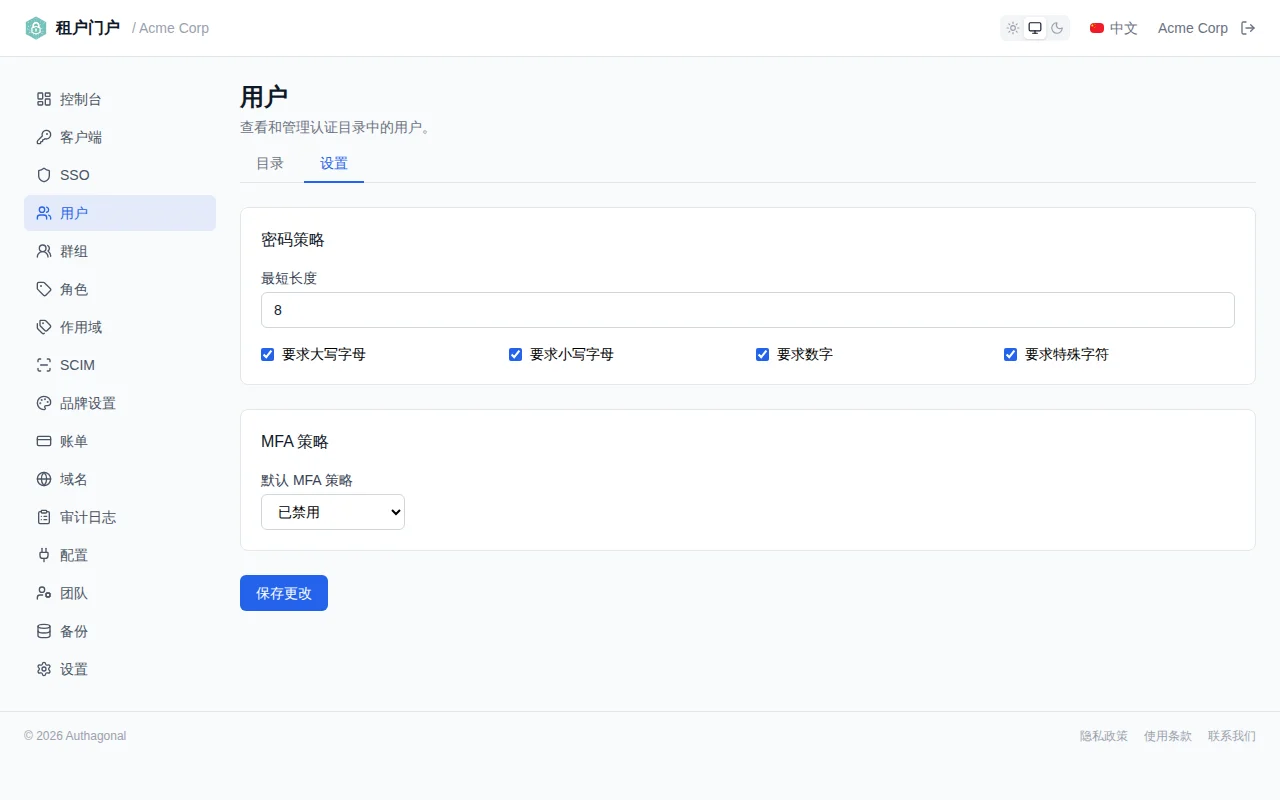Open 控制台 in the sidebar
This screenshot has height=800, width=1280.
[120, 99]
